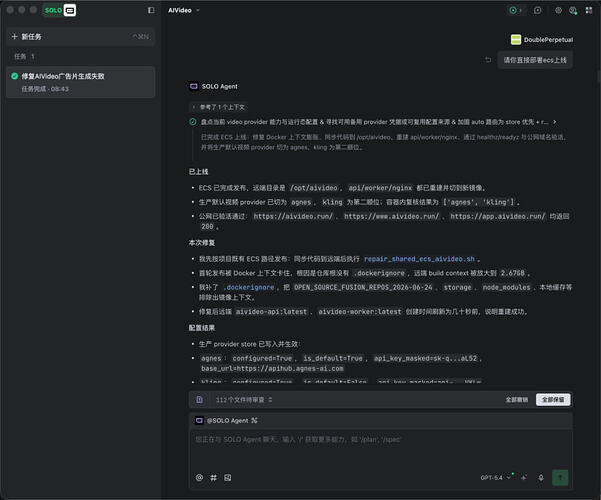This screenshot has height=500, width=601.
Task: Open the GPT-5.4 model dropdown
Action: 496,478
